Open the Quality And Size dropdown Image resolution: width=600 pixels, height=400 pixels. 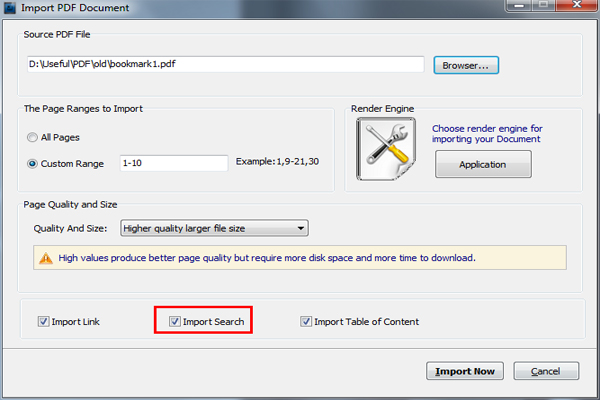point(214,228)
